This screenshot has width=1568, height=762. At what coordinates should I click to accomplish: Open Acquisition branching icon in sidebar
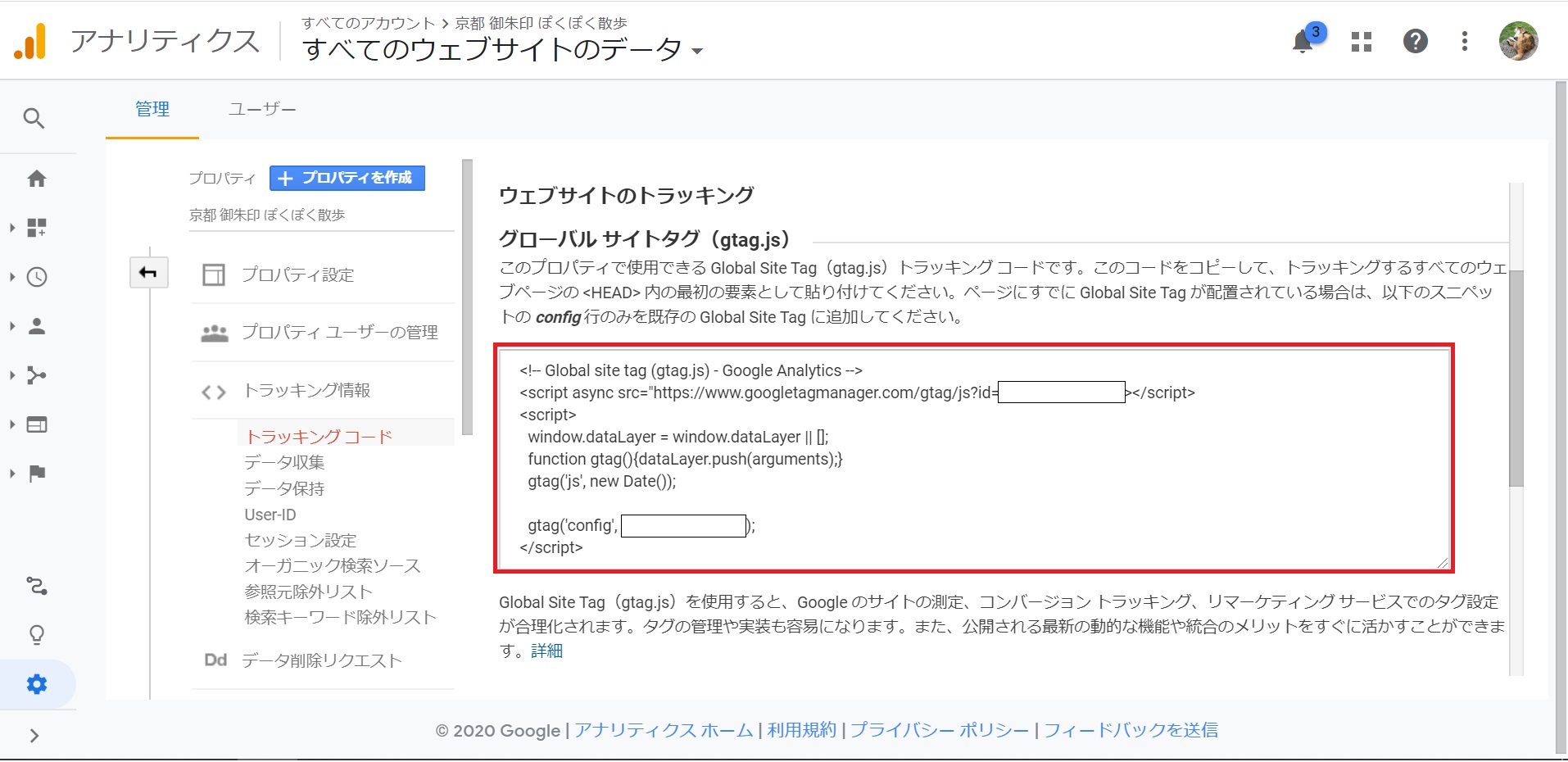37,375
